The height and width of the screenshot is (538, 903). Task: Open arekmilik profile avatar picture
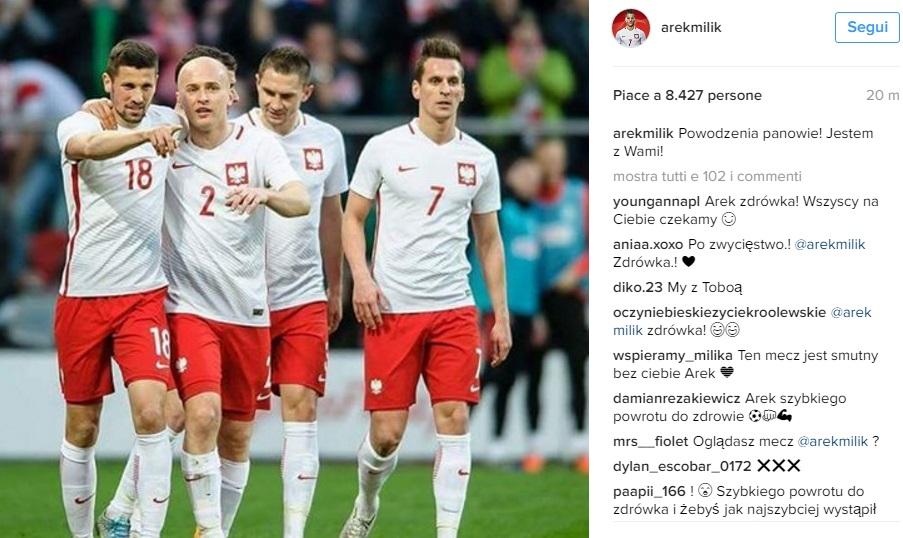click(631, 28)
